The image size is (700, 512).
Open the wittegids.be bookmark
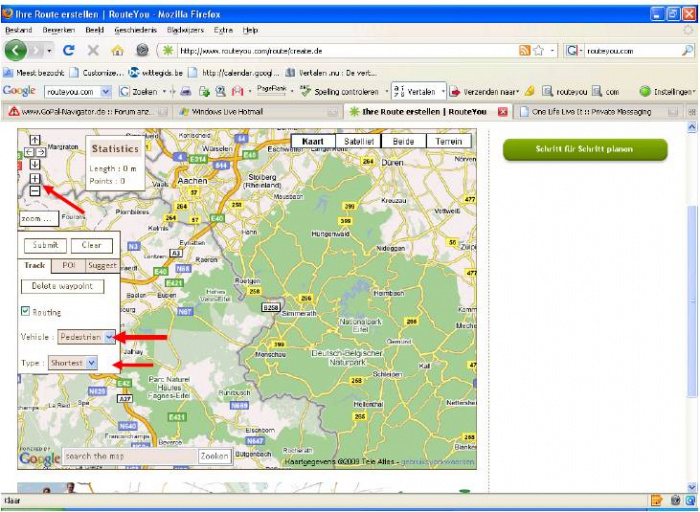[156, 72]
